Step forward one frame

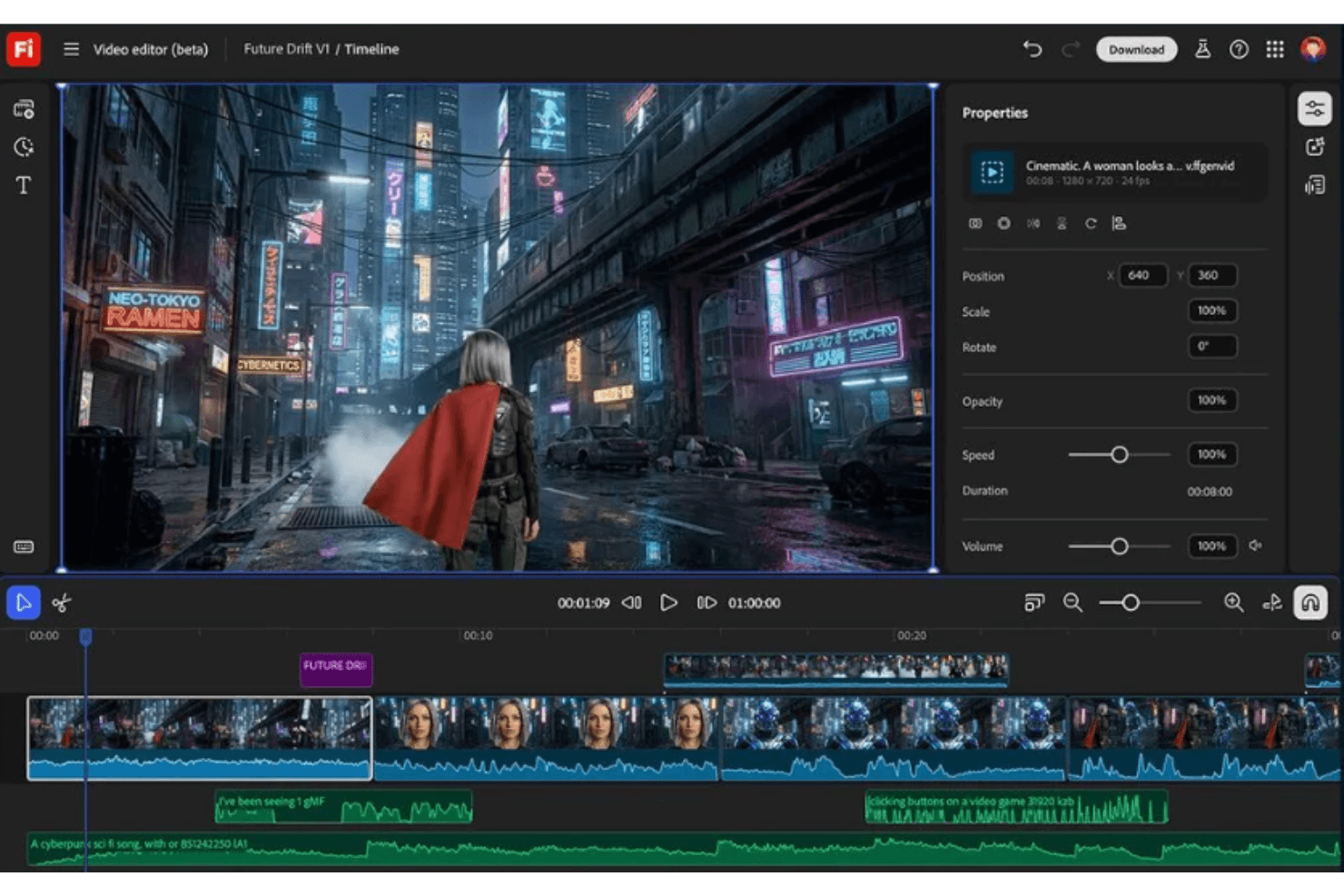pyautogui.click(x=707, y=603)
